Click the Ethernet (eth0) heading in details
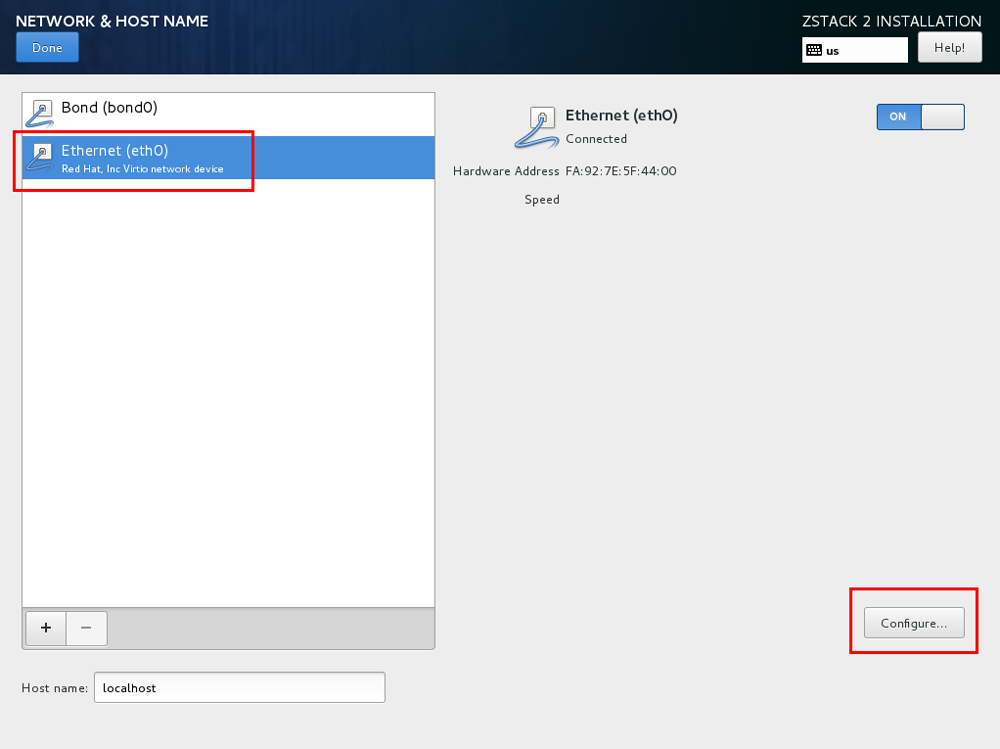 (621, 115)
